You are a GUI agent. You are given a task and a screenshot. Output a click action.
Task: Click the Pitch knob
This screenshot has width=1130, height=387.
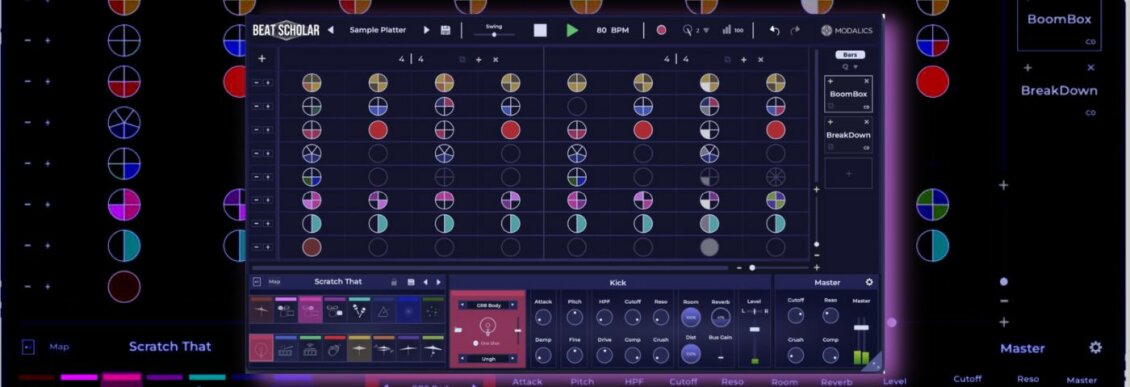click(574, 317)
